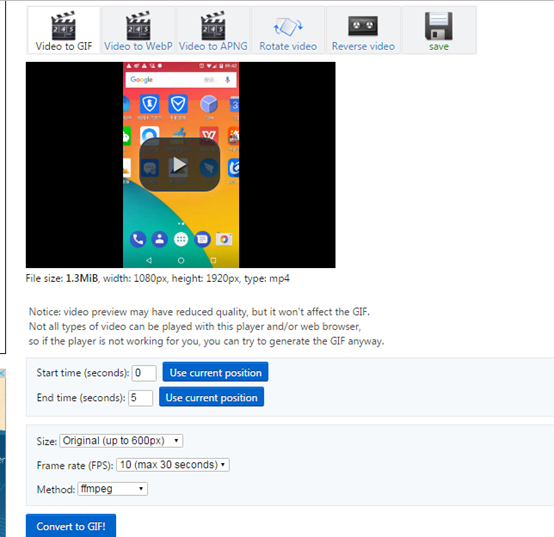Viewport: 554px width, 537px height.
Task: Play the video preview
Action: point(180,165)
